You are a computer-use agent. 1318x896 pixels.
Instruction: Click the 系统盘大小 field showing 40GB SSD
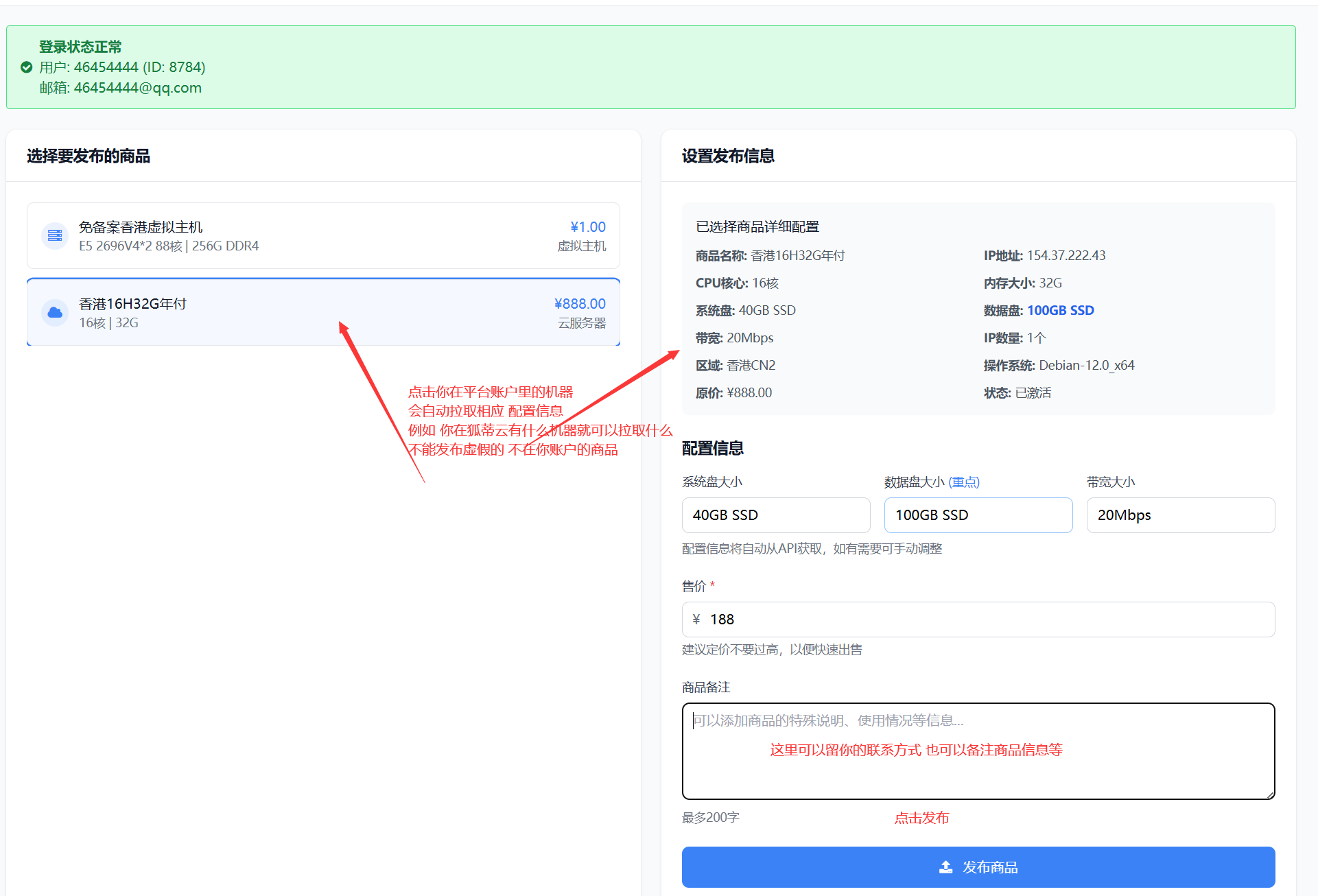pos(776,515)
